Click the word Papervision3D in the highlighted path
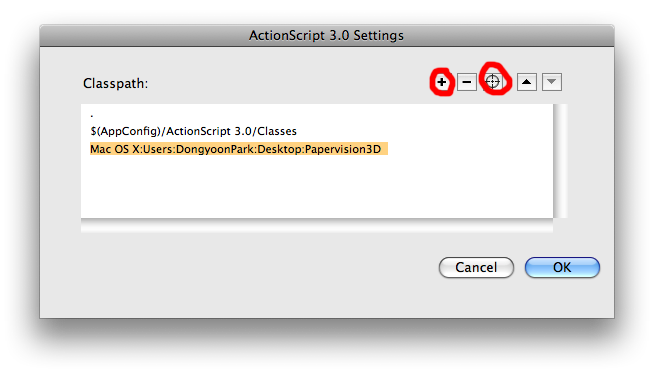 [x=343, y=149]
